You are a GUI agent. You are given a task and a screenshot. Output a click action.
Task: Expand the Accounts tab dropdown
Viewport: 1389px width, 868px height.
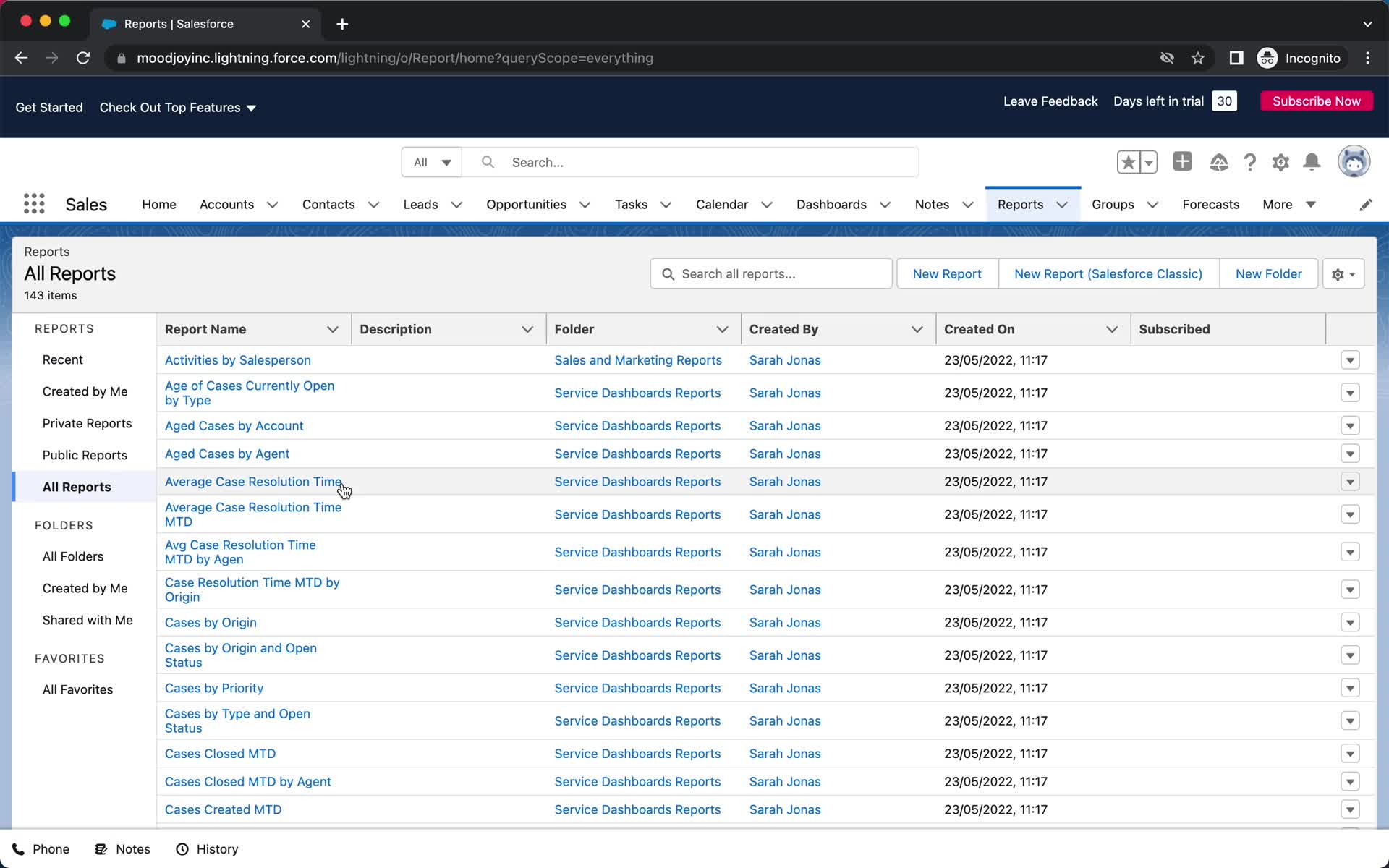[273, 205]
